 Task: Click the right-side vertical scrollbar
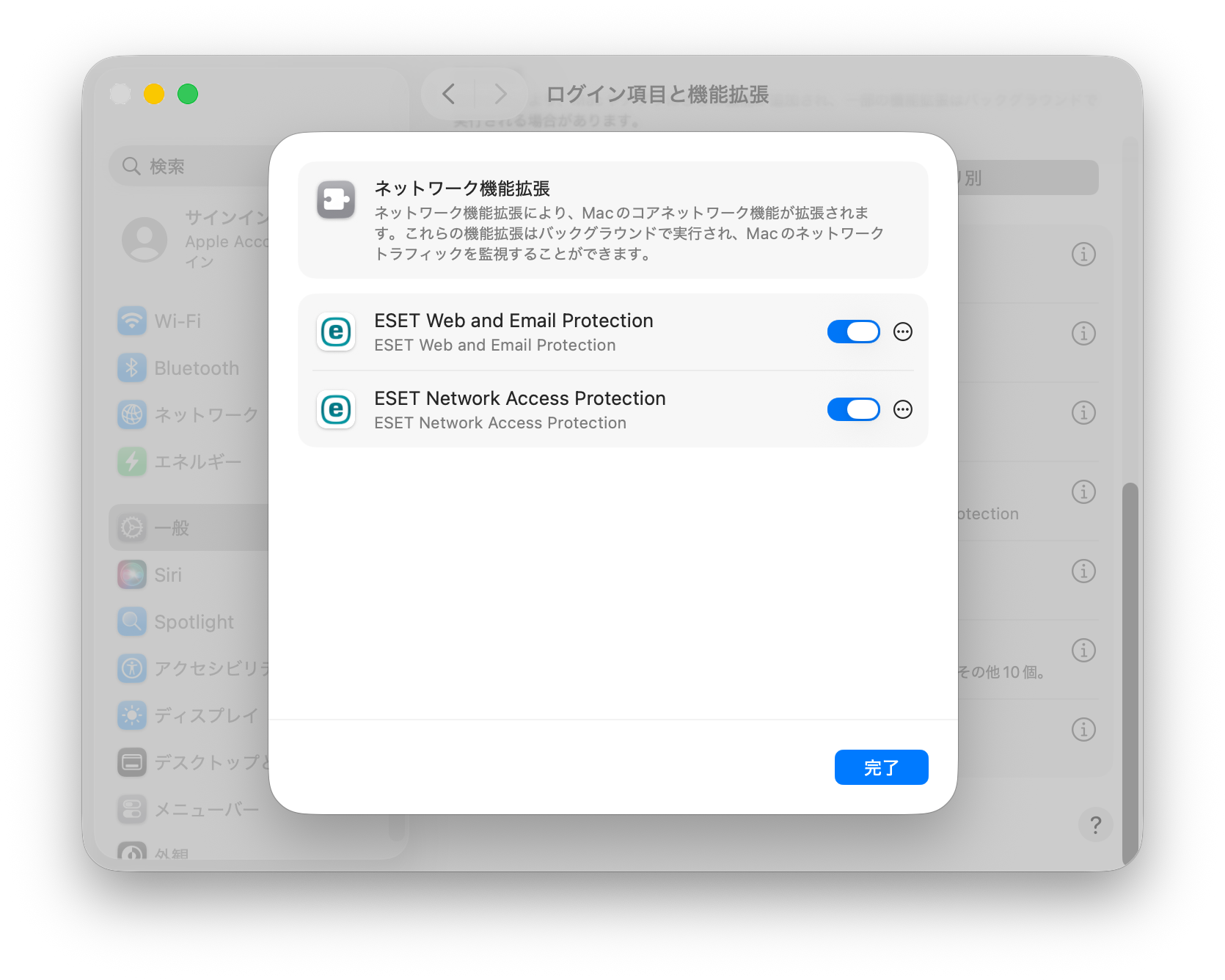(x=1130, y=660)
